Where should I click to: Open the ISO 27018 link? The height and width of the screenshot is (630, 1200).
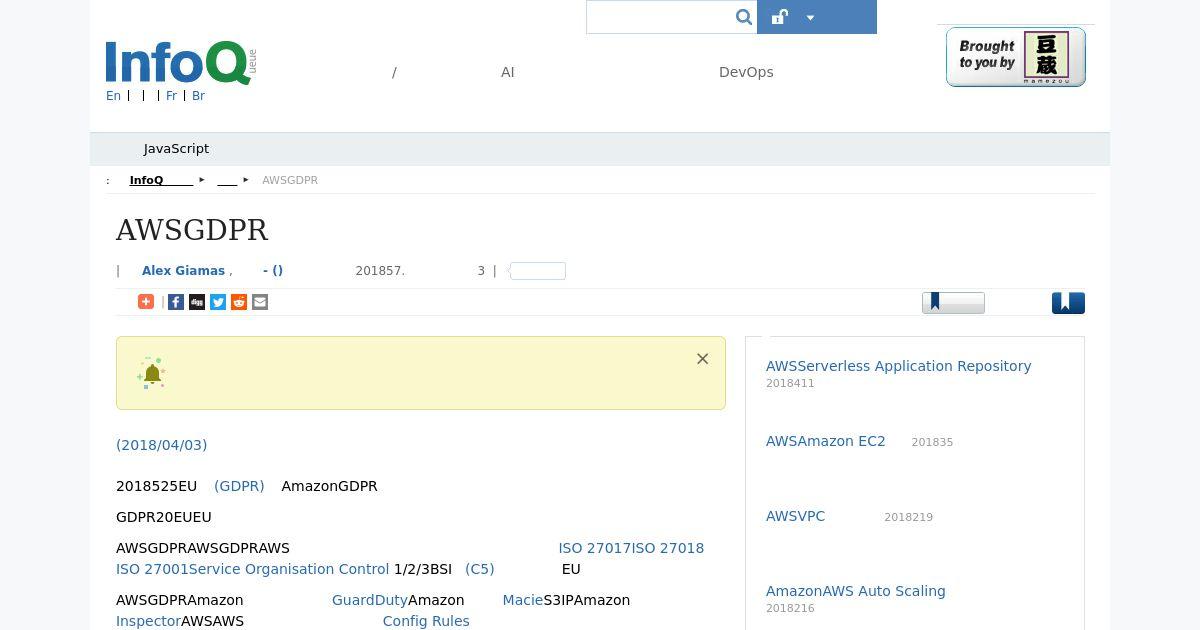tap(668, 548)
